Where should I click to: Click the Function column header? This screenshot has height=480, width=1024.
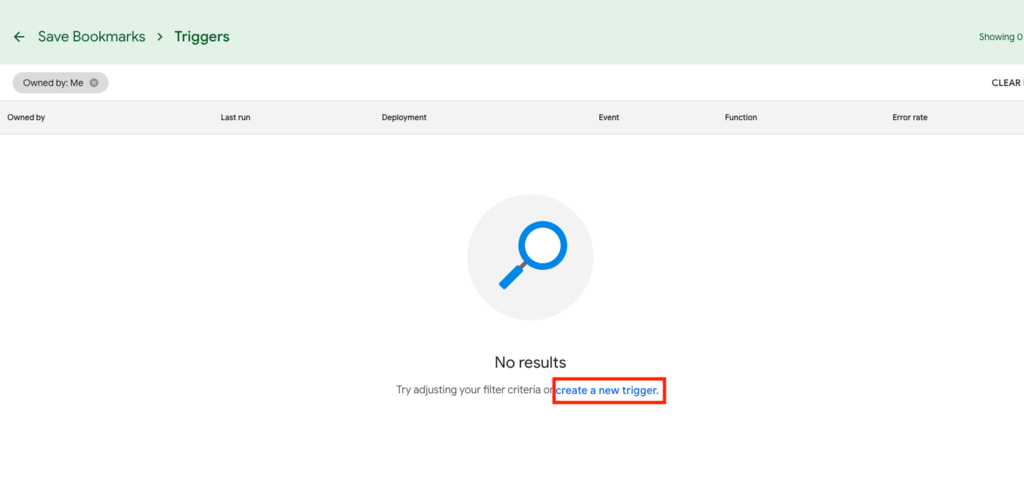741,118
